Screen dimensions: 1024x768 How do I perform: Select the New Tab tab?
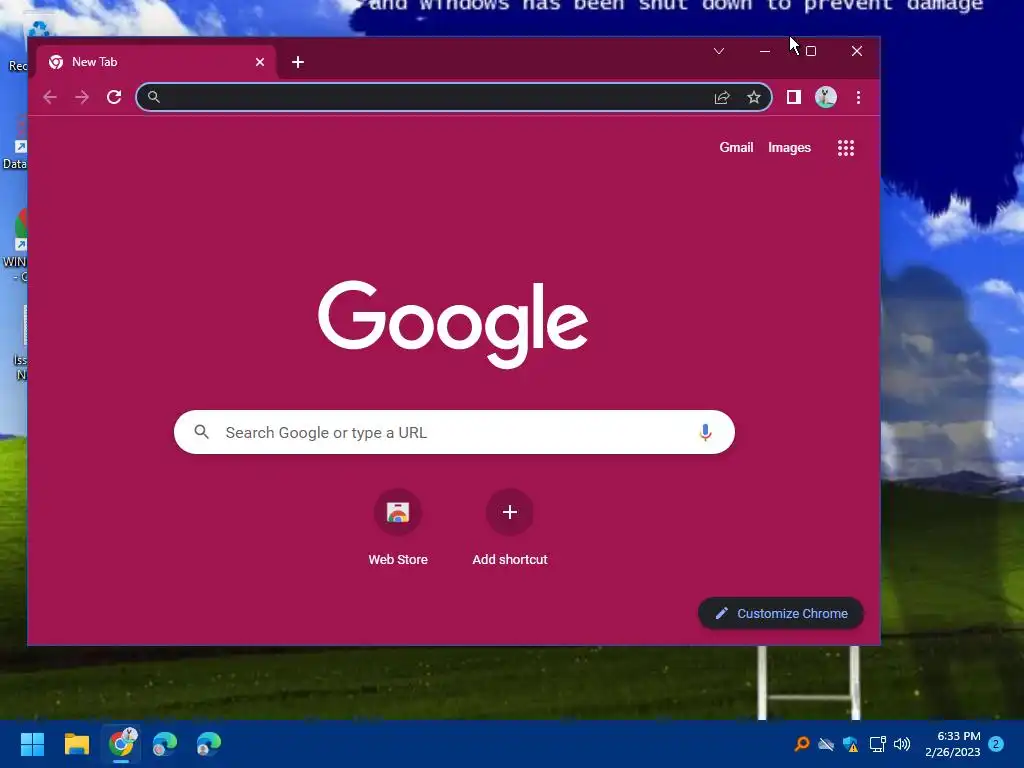click(x=157, y=62)
